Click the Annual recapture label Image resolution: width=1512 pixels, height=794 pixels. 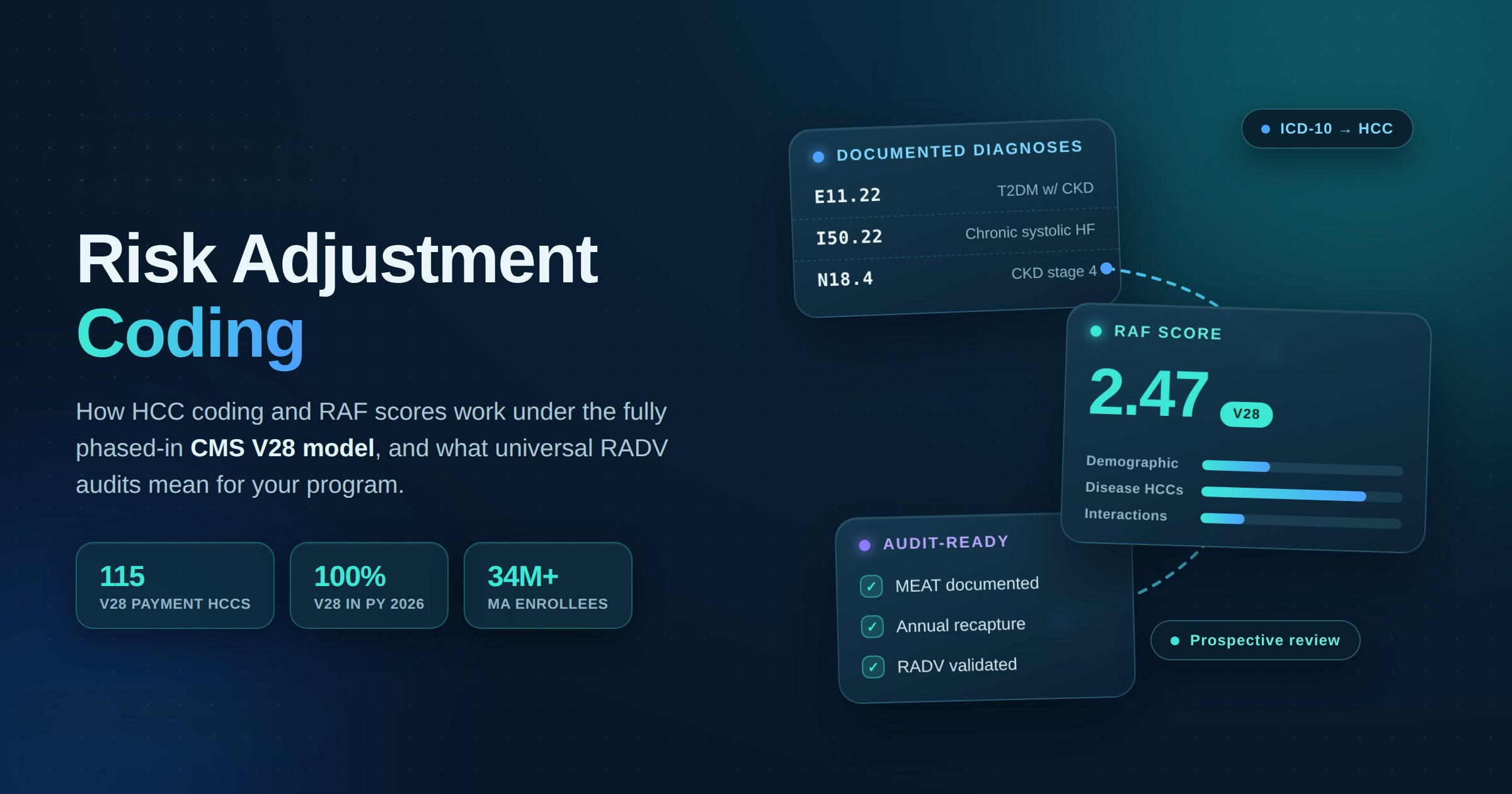pyautogui.click(x=961, y=625)
